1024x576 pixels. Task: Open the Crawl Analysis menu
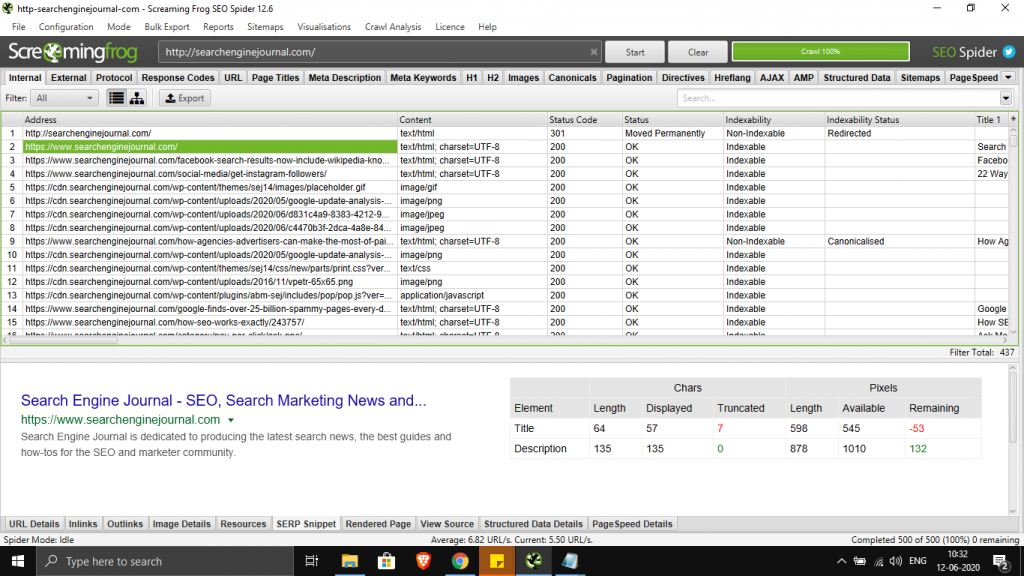[393, 27]
